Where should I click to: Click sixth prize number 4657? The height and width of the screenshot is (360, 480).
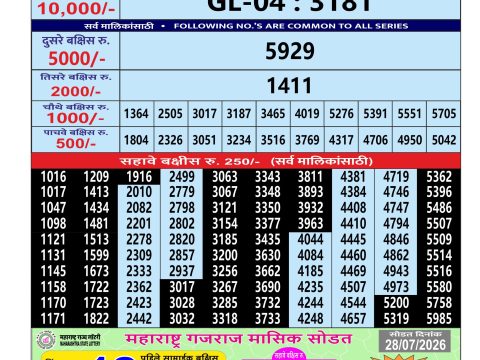[x=353, y=319]
